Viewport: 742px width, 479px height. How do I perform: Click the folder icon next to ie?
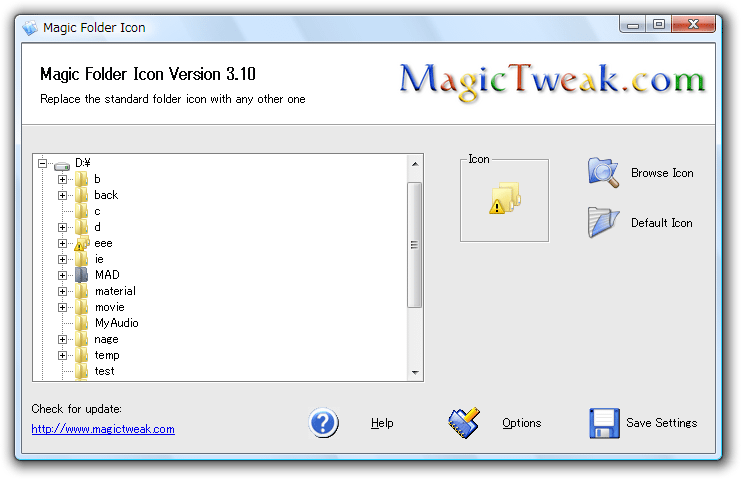[x=82, y=259]
